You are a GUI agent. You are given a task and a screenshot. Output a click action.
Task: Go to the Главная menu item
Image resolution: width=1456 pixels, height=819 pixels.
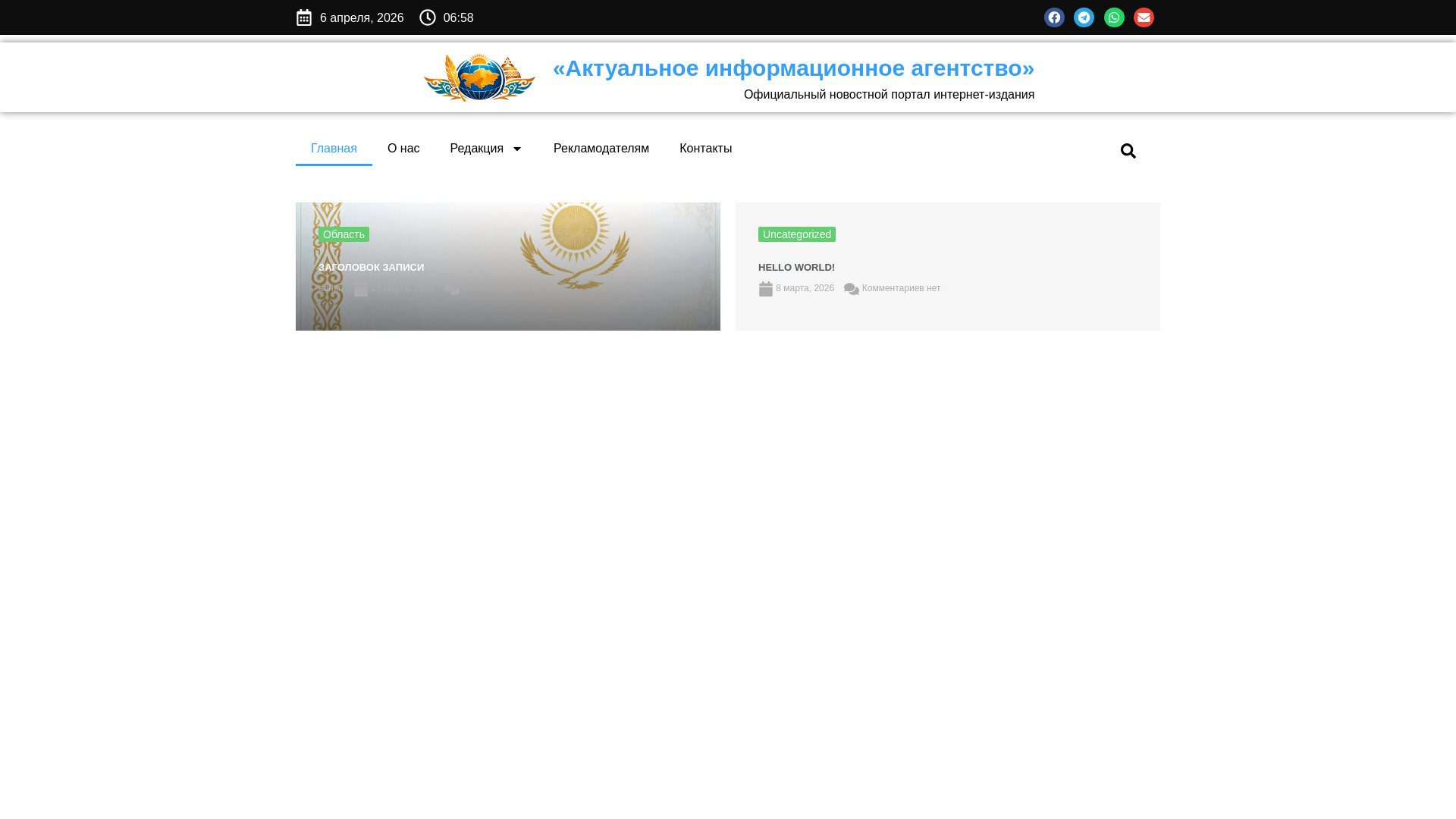pos(334,149)
